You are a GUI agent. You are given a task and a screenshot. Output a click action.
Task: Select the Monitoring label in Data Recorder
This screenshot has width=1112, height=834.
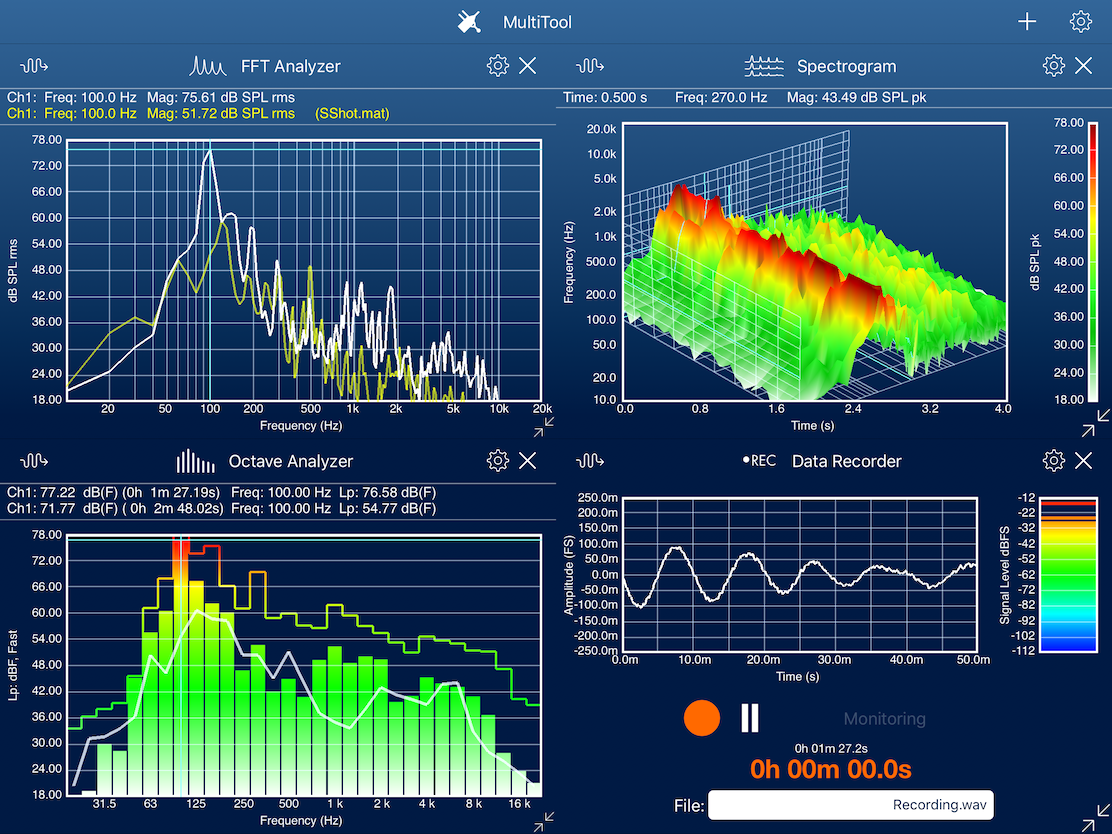(884, 718)
